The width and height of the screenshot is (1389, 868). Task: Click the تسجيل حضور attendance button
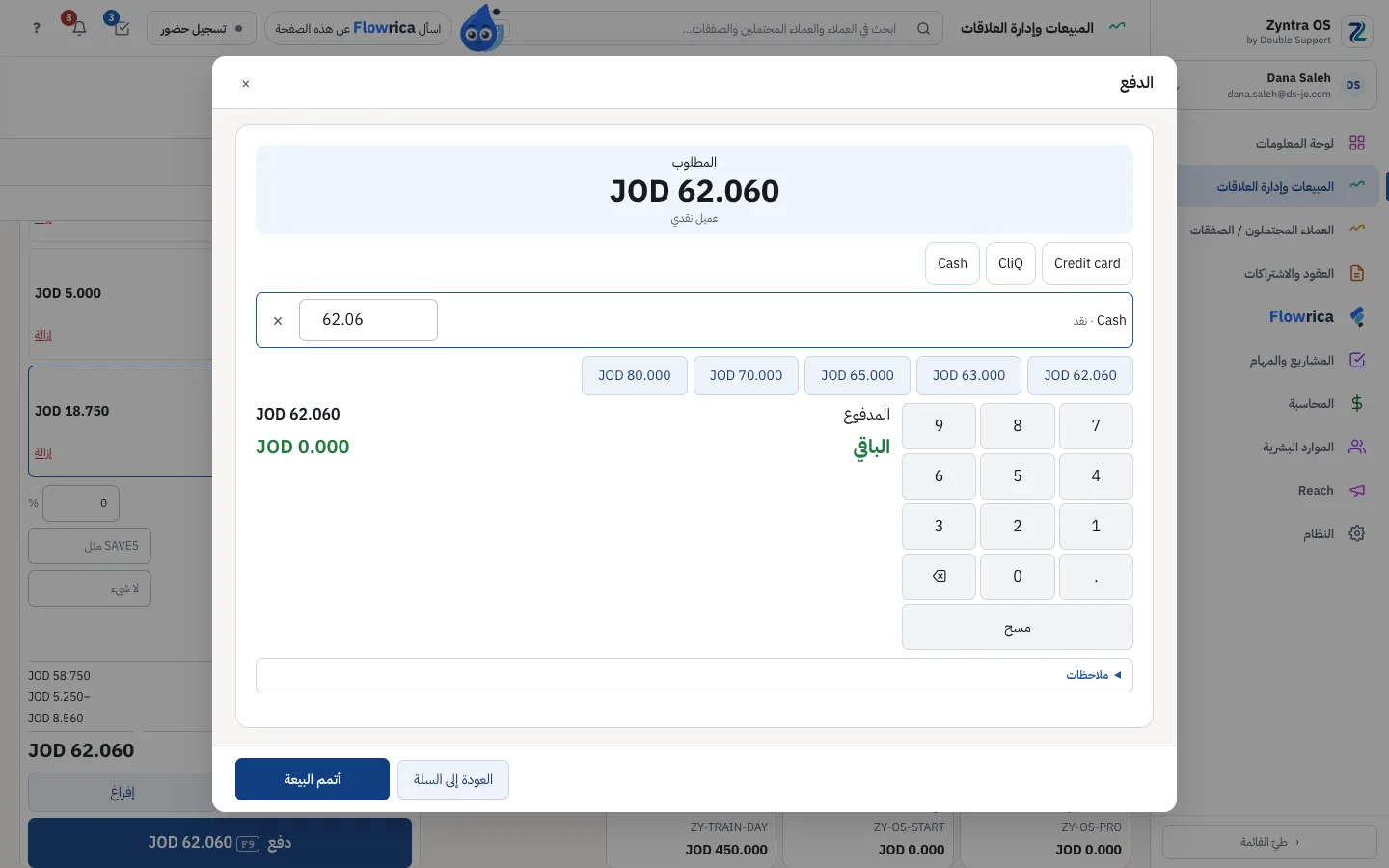tap(202, 28)
